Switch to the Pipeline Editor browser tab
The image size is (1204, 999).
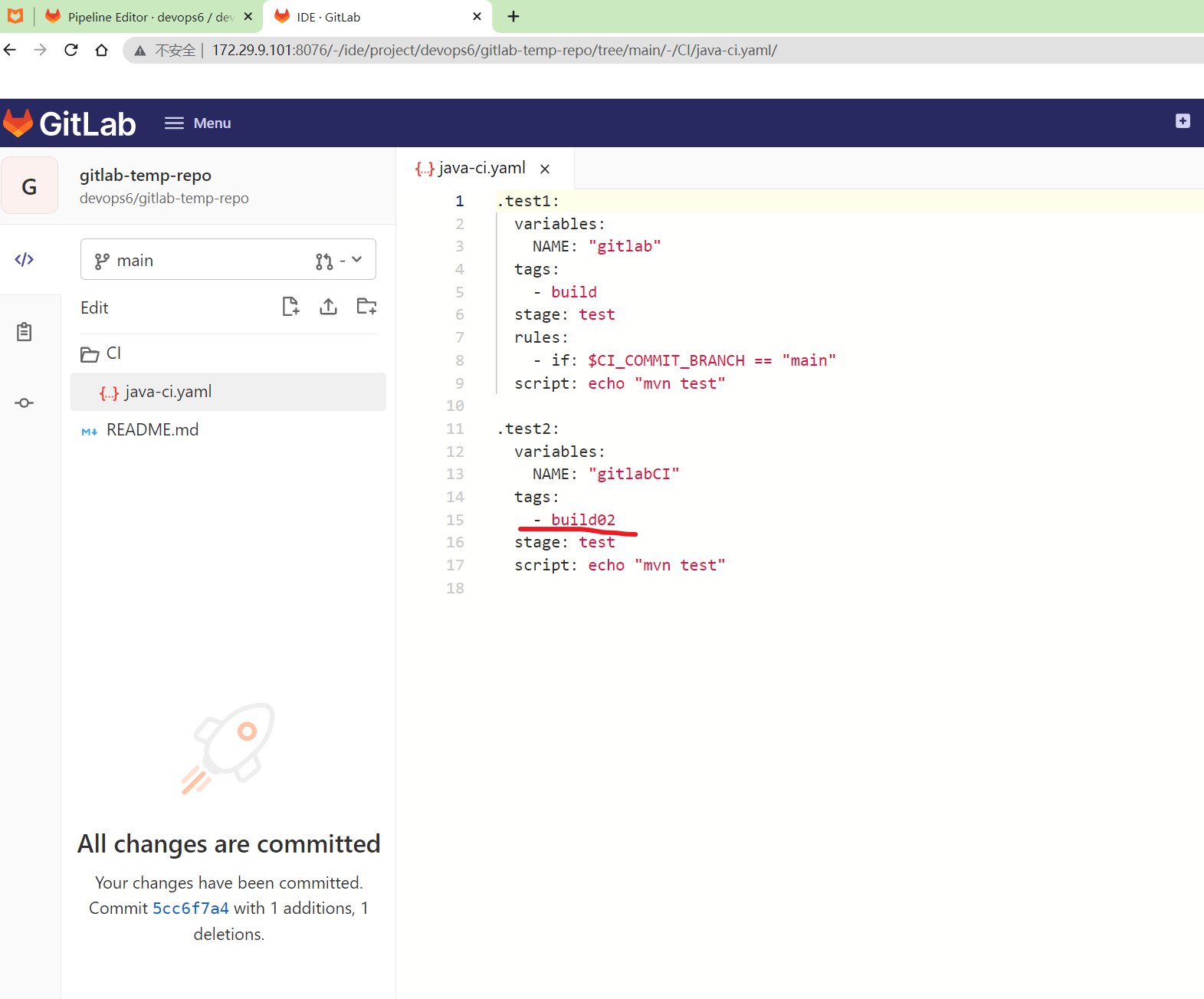(x=149, y=17)
